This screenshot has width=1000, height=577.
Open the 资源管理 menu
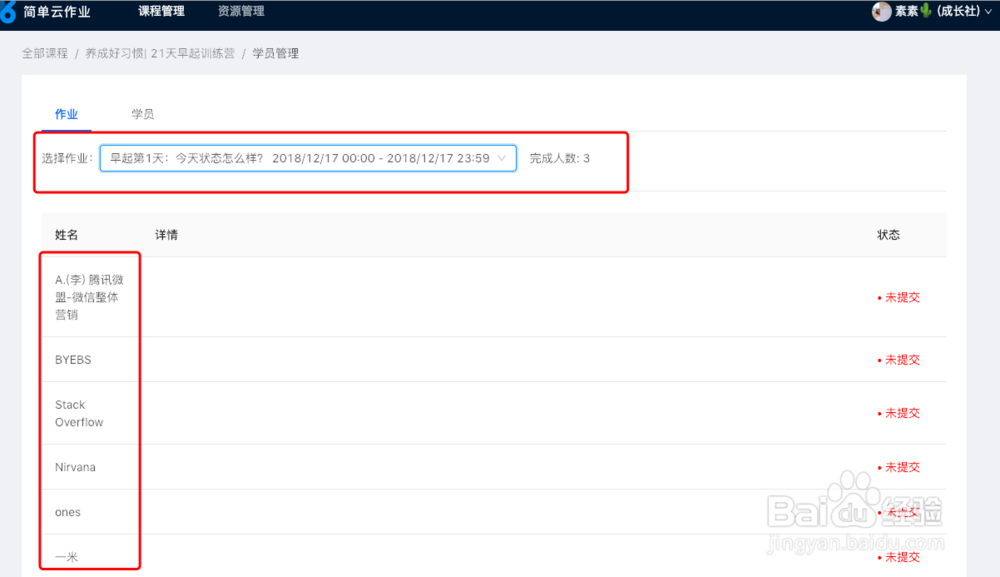241,11
